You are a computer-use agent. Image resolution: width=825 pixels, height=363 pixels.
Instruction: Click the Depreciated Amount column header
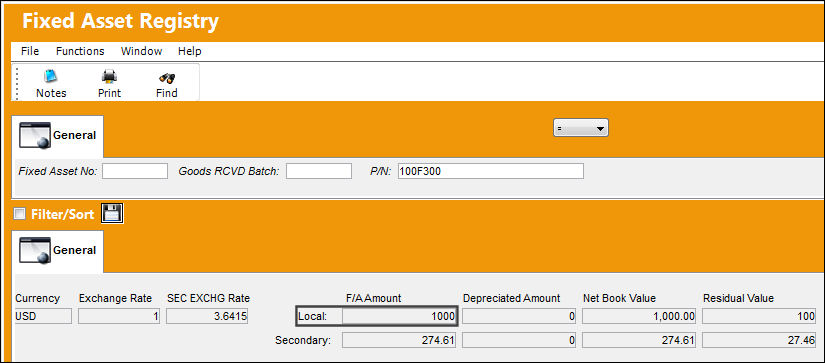click(511, 298)
